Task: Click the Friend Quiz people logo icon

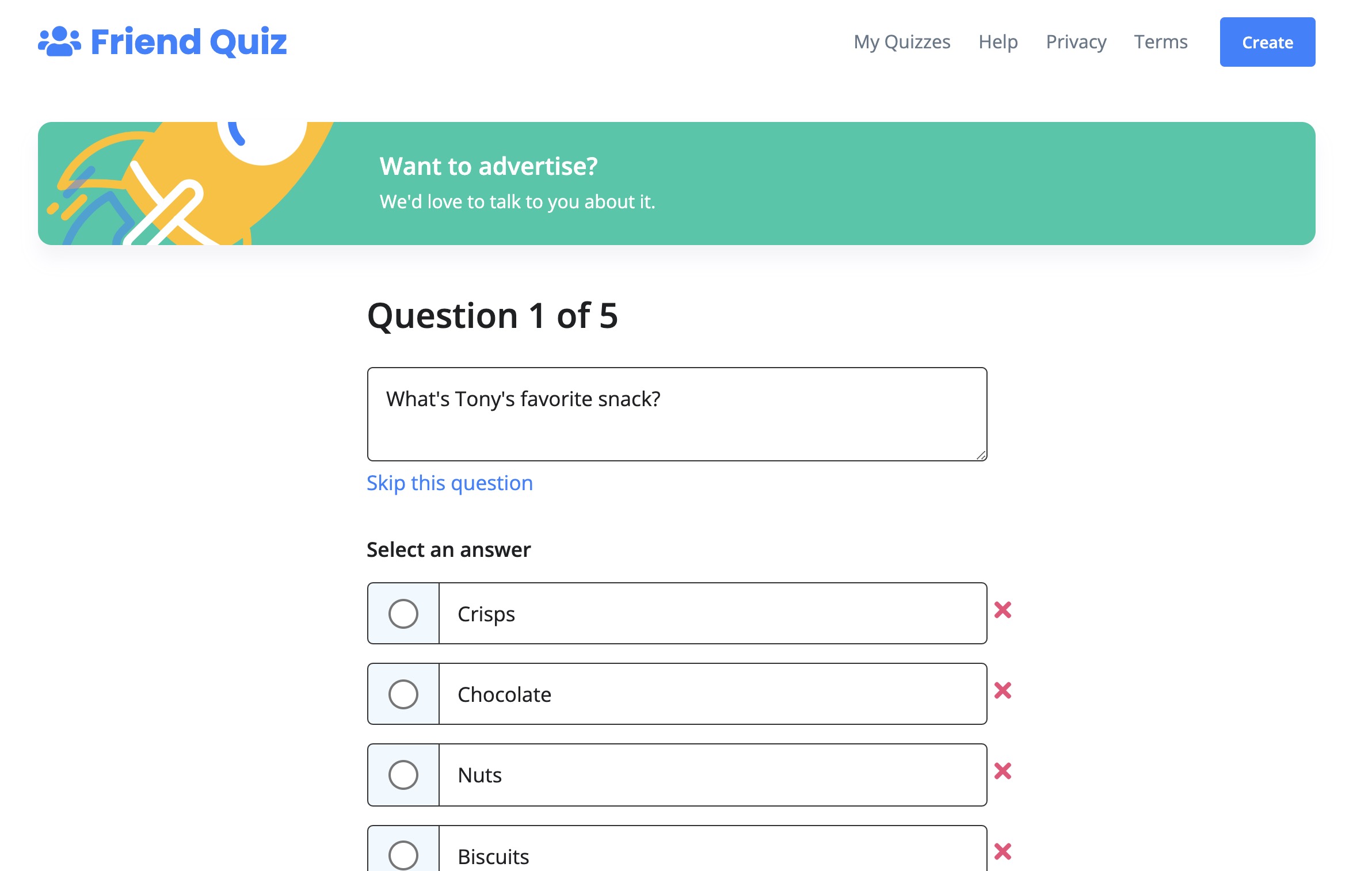Action: pos(59,42)
